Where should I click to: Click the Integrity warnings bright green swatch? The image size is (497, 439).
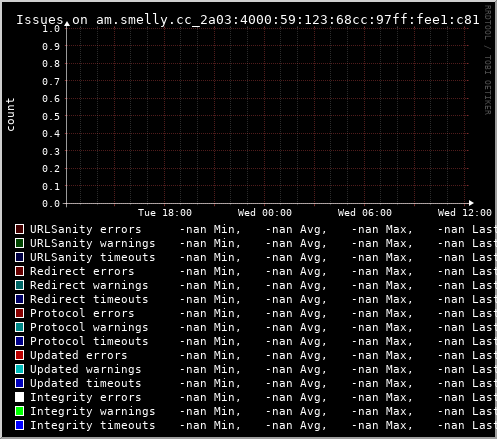(x=19, y=411)
